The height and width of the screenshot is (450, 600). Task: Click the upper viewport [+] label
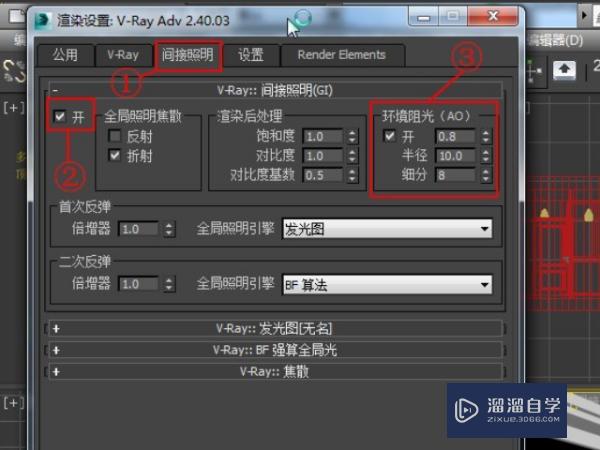14,108
